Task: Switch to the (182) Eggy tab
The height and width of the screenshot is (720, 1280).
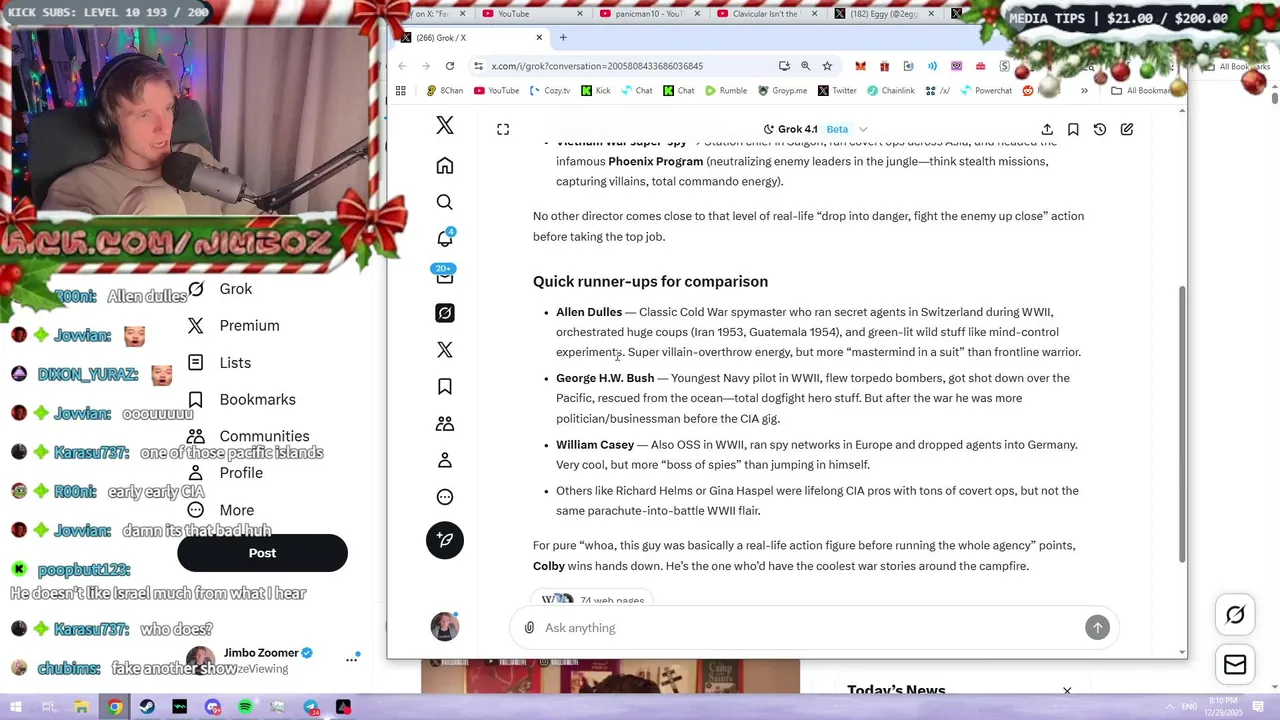Action: tap(884, 13)
